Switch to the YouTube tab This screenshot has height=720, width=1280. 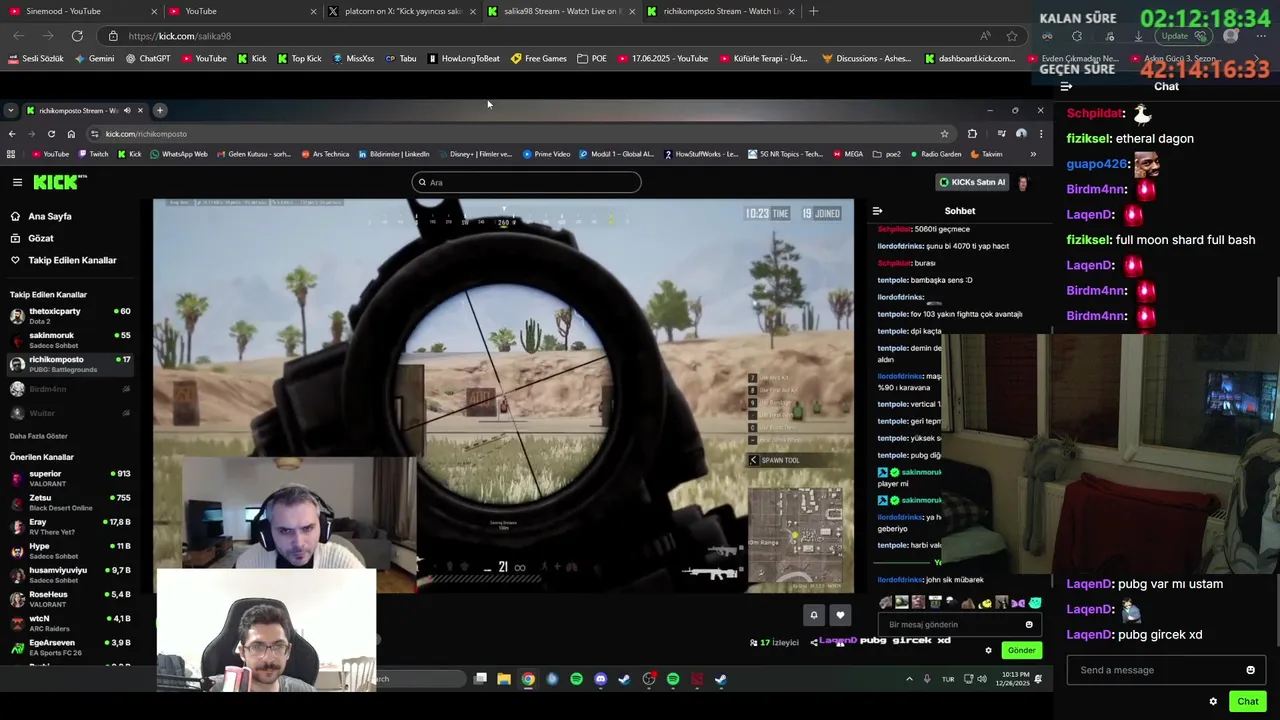tap(241, 11)
